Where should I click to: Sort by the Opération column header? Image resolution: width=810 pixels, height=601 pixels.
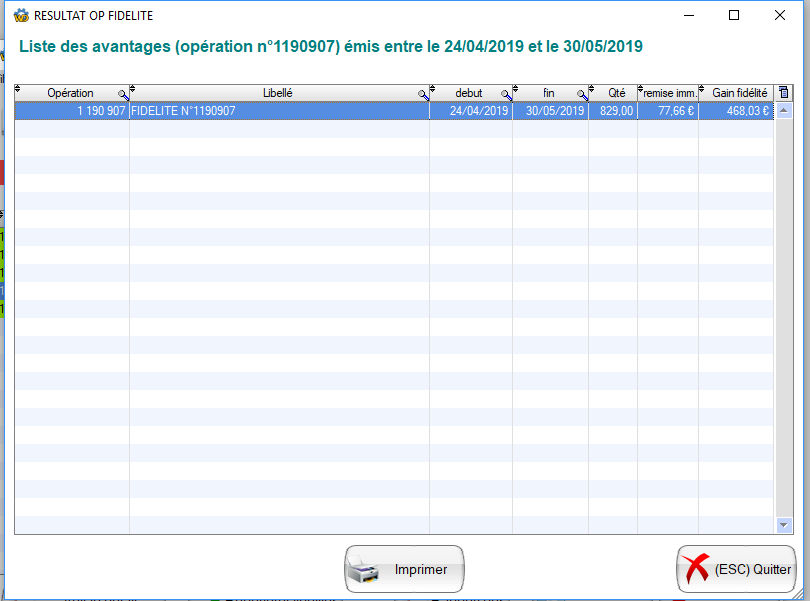pos(70,93)
